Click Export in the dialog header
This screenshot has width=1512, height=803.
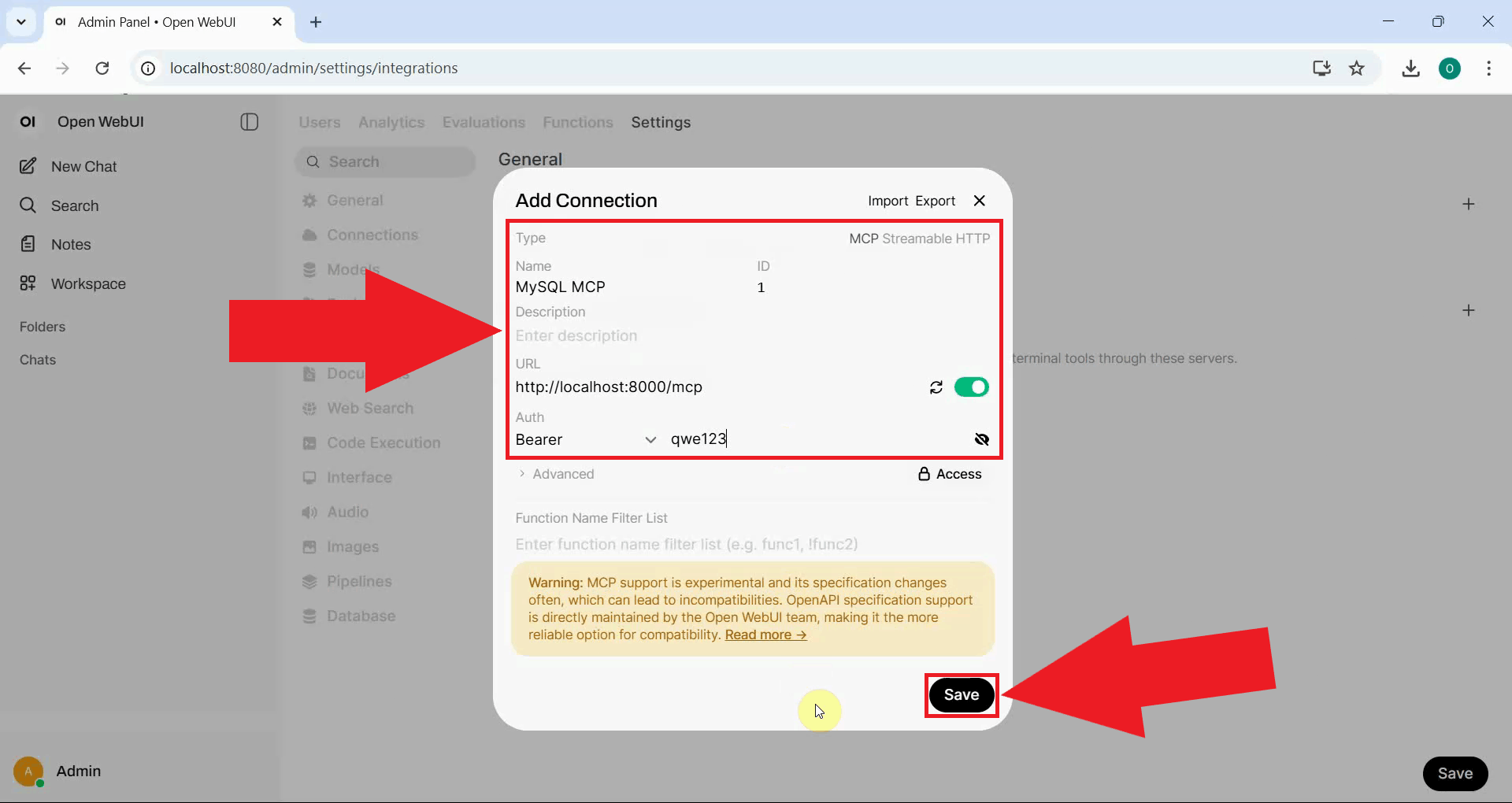(935, 201)
